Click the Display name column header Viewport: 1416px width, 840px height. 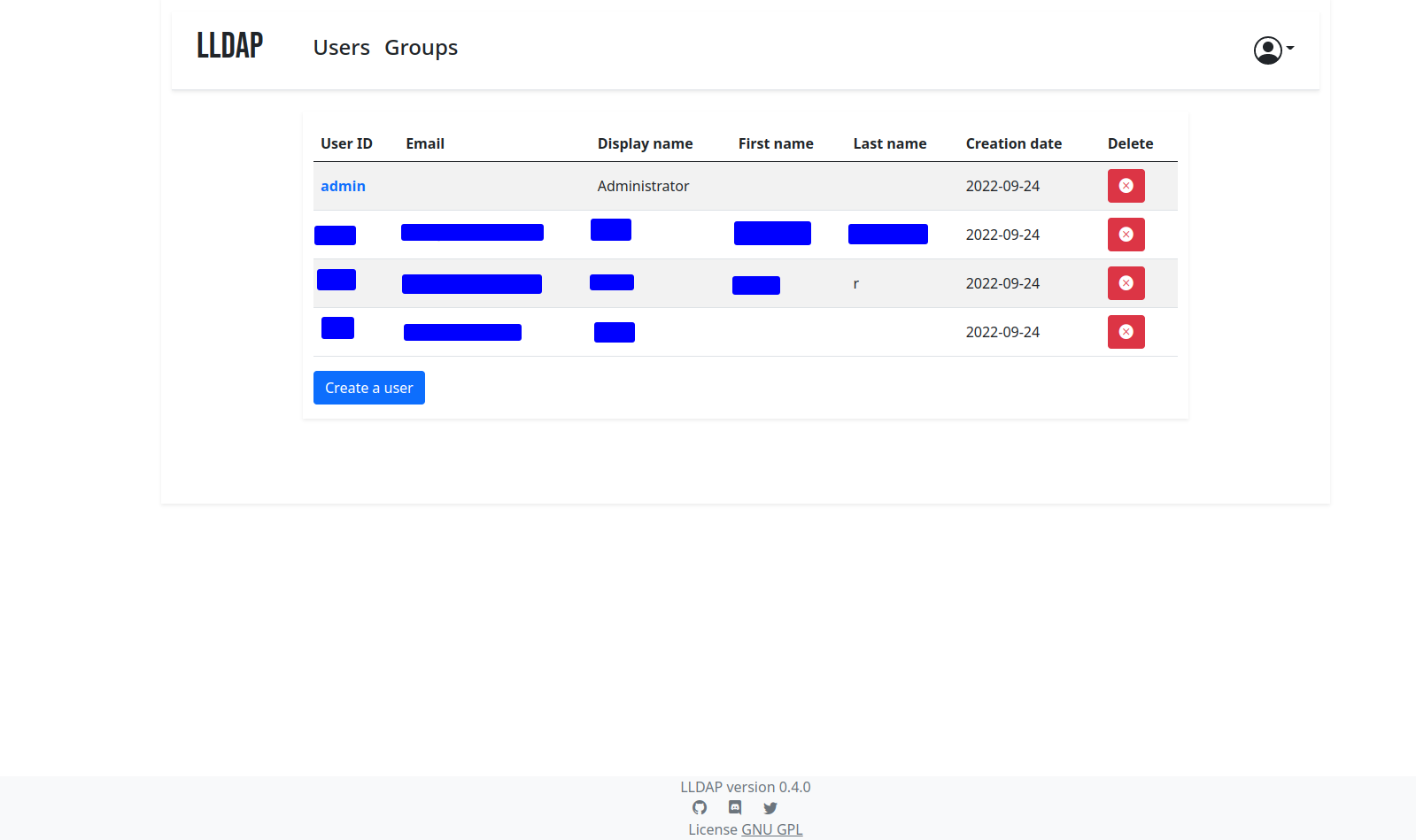[x=645, y=143]
